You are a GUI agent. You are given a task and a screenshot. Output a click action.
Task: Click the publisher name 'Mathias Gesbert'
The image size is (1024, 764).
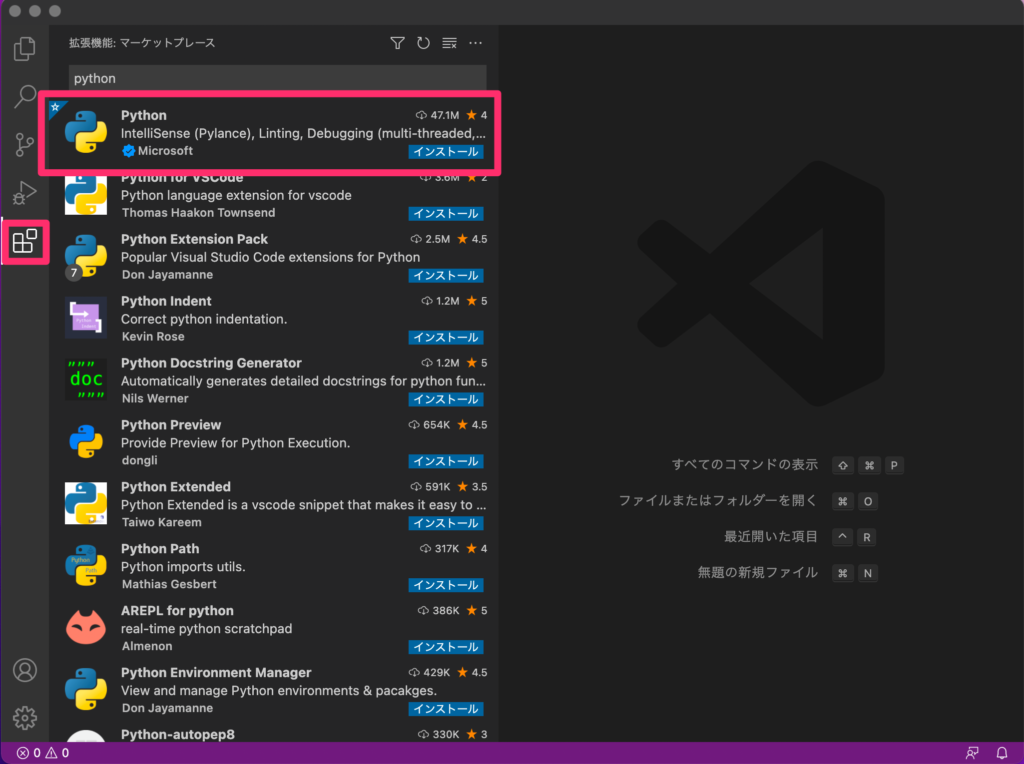pyautogui.click(x=169, y=584)
